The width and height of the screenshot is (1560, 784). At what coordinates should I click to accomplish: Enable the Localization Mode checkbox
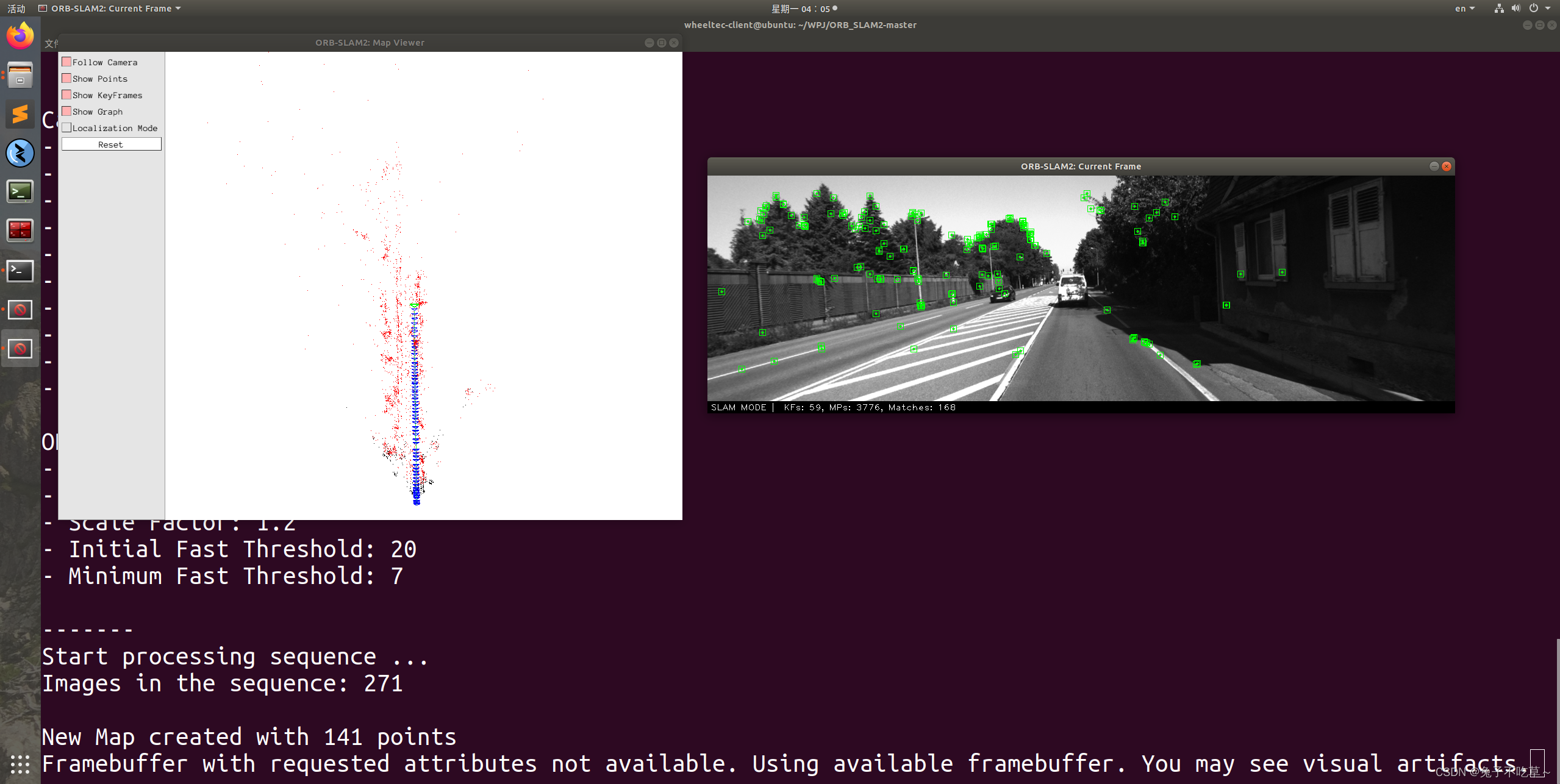tap(66, 127)
